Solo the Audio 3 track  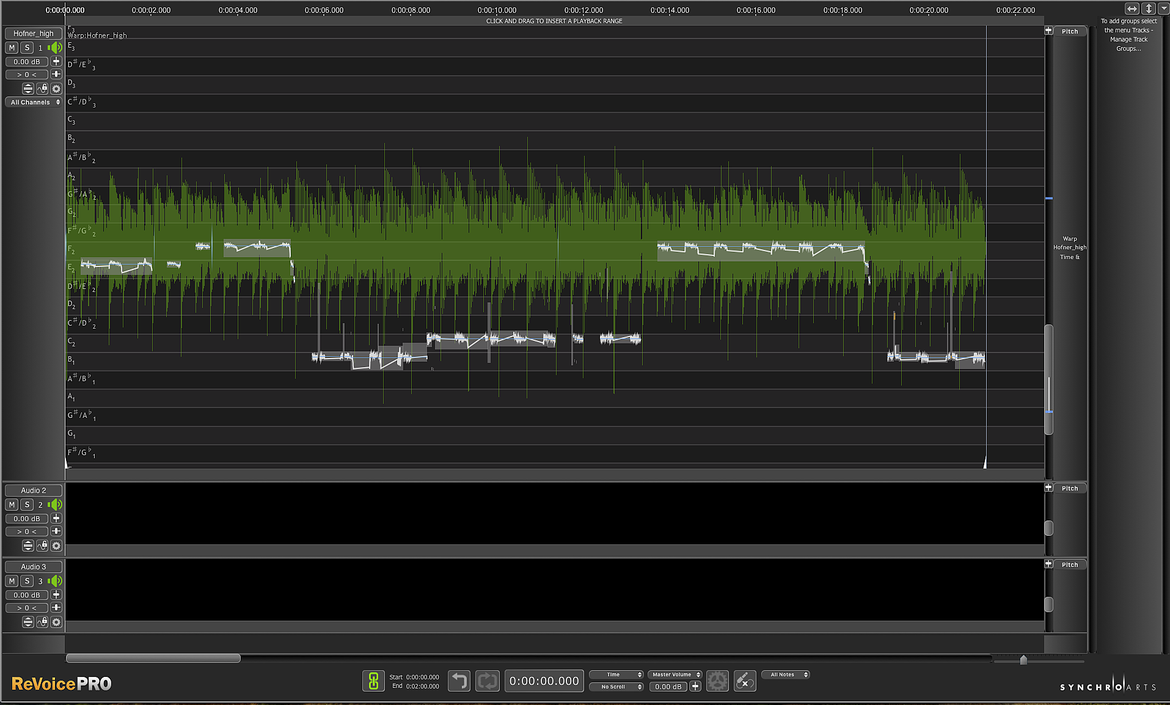[x=27, y=581]
